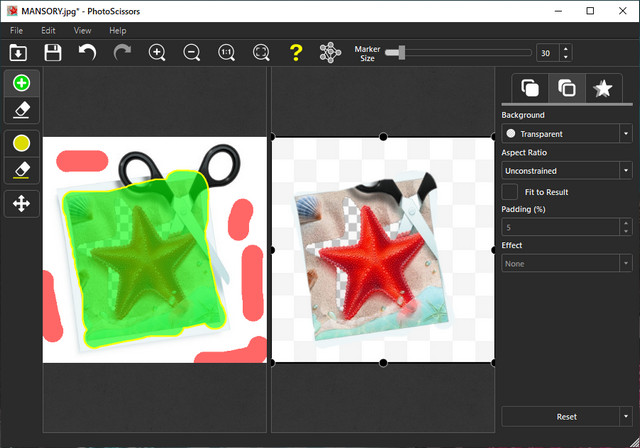Image resolution: width=640 pixels, height=448 pixels.
Task: Click the zoom to fit icon
Action: 261,52
